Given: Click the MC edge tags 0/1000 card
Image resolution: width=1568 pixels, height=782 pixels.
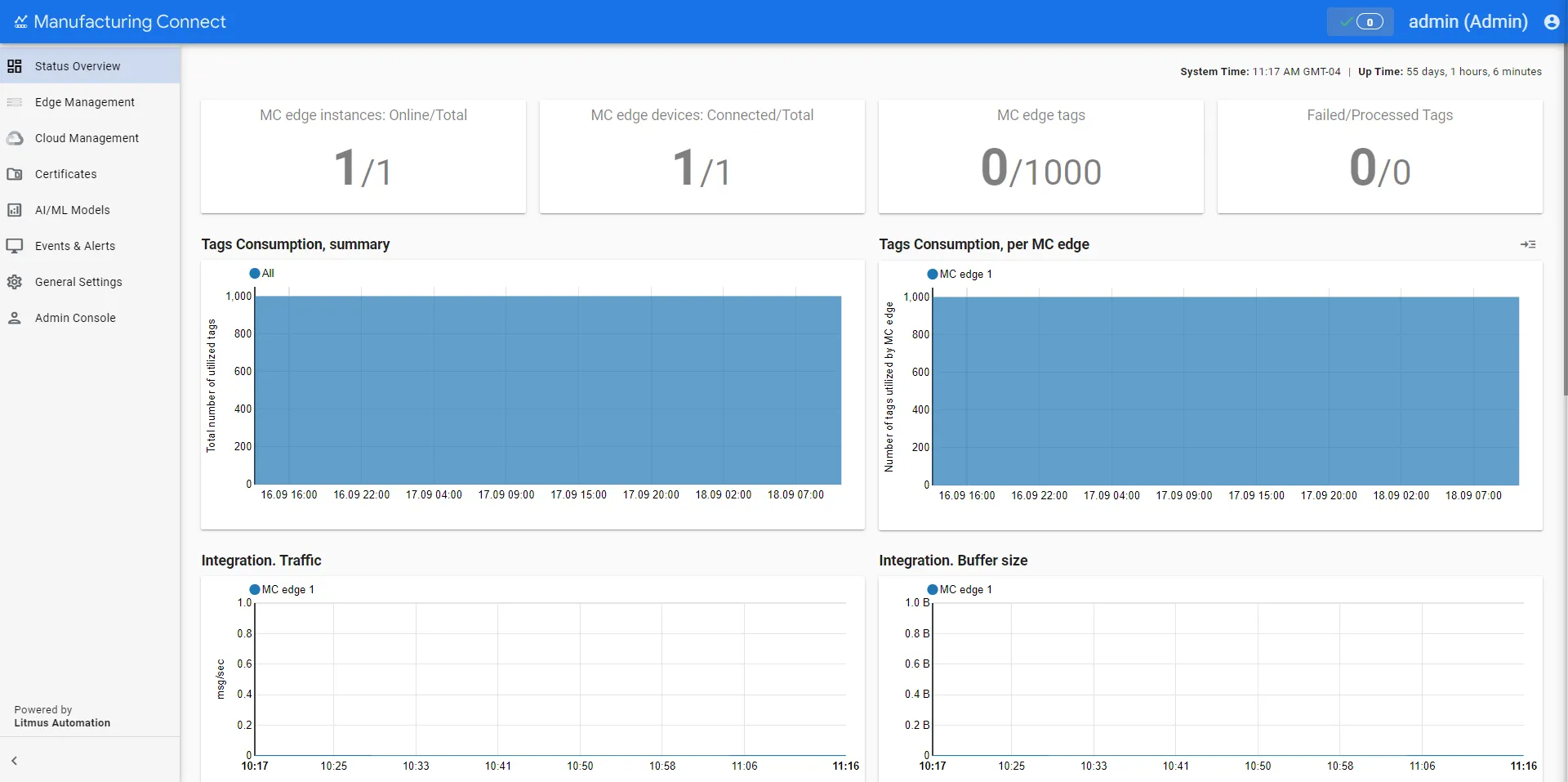Looking at the screenshot, I should click(x=1041, y=157).
